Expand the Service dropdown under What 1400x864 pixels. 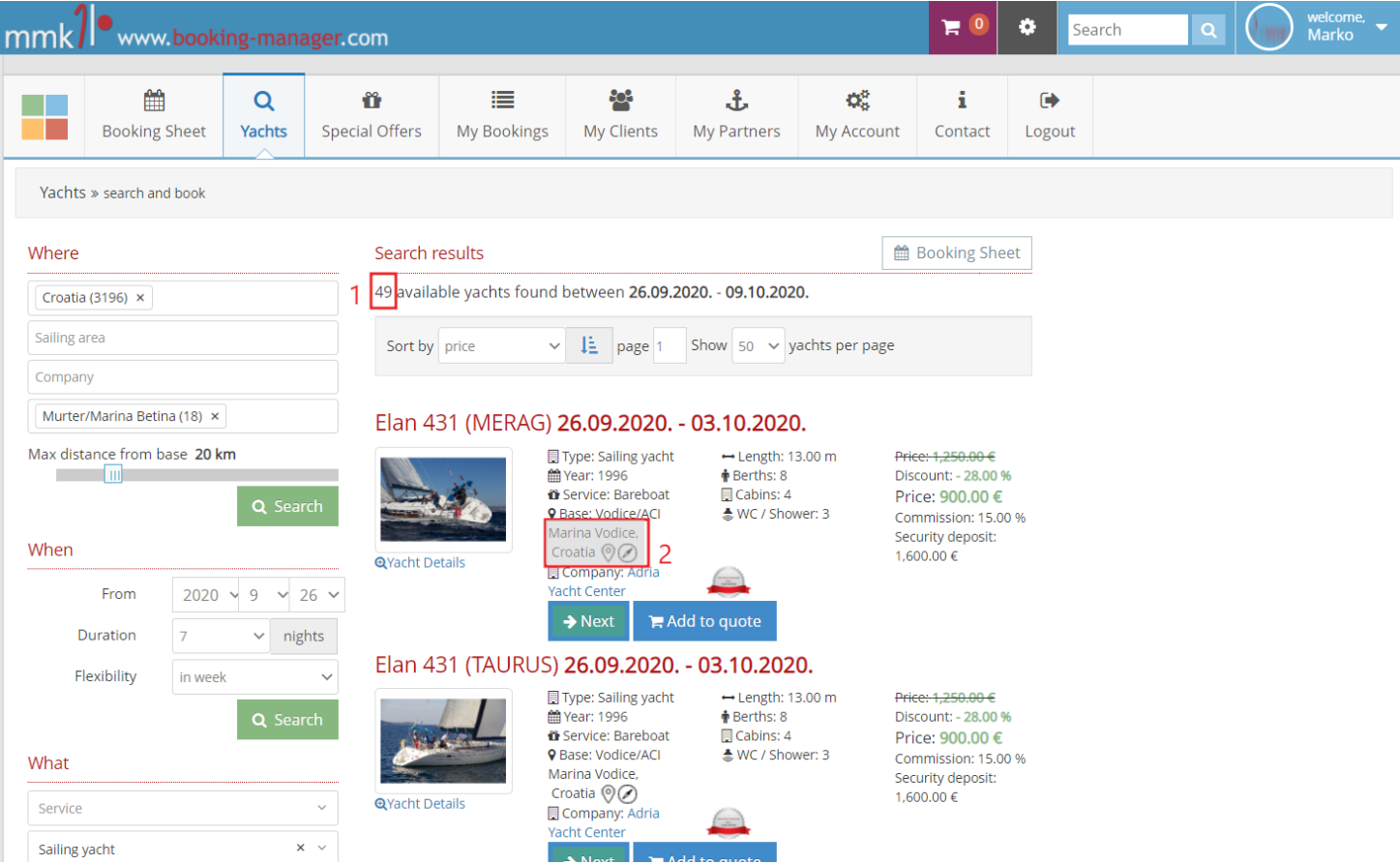pos(183,808)
